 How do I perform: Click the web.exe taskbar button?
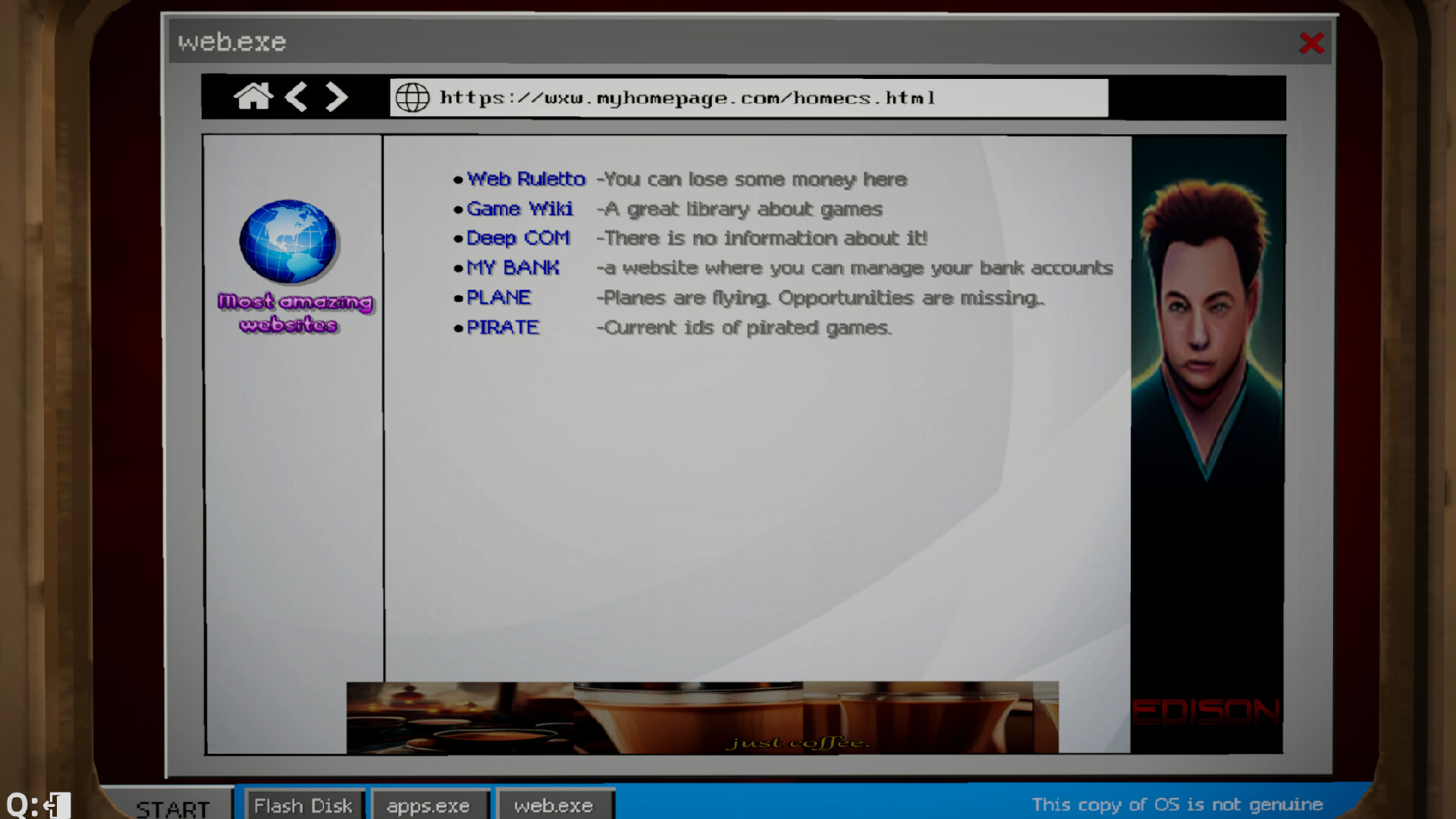[553, 805]
